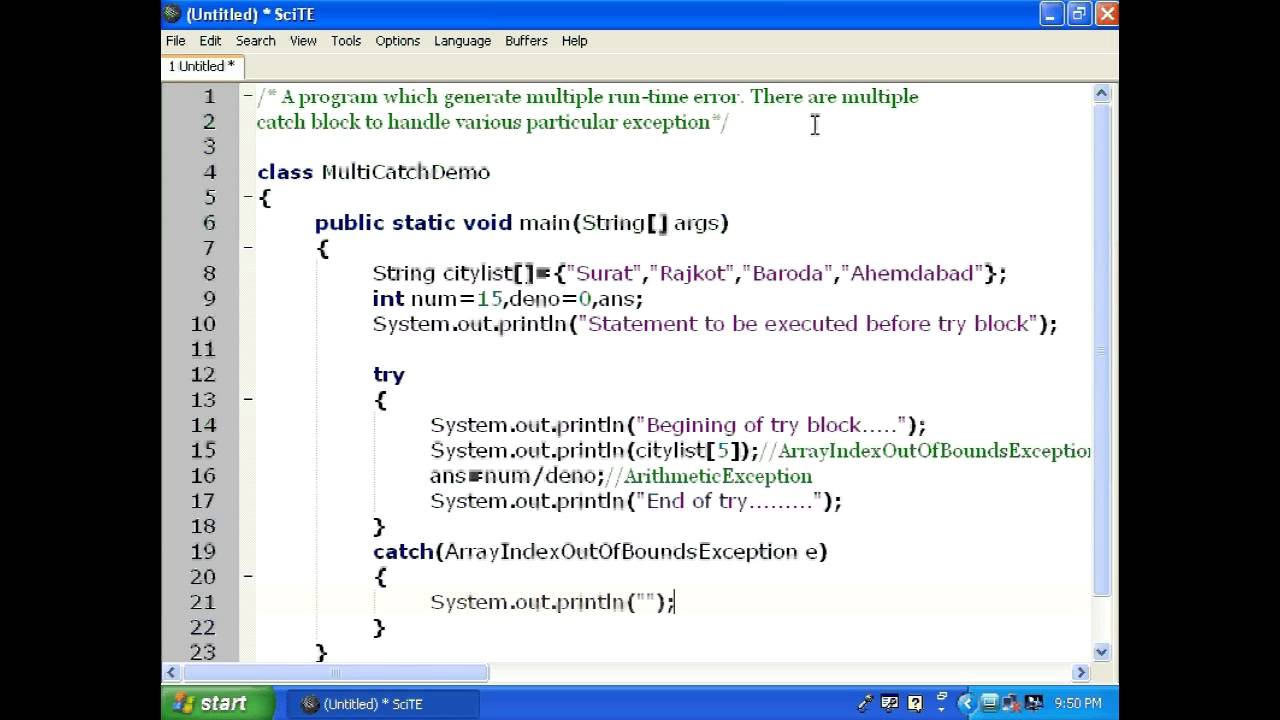Viewport: 1280px width, 720px height.
Task: Collapse the comment fold at line 1
Action: click(247, 96)
